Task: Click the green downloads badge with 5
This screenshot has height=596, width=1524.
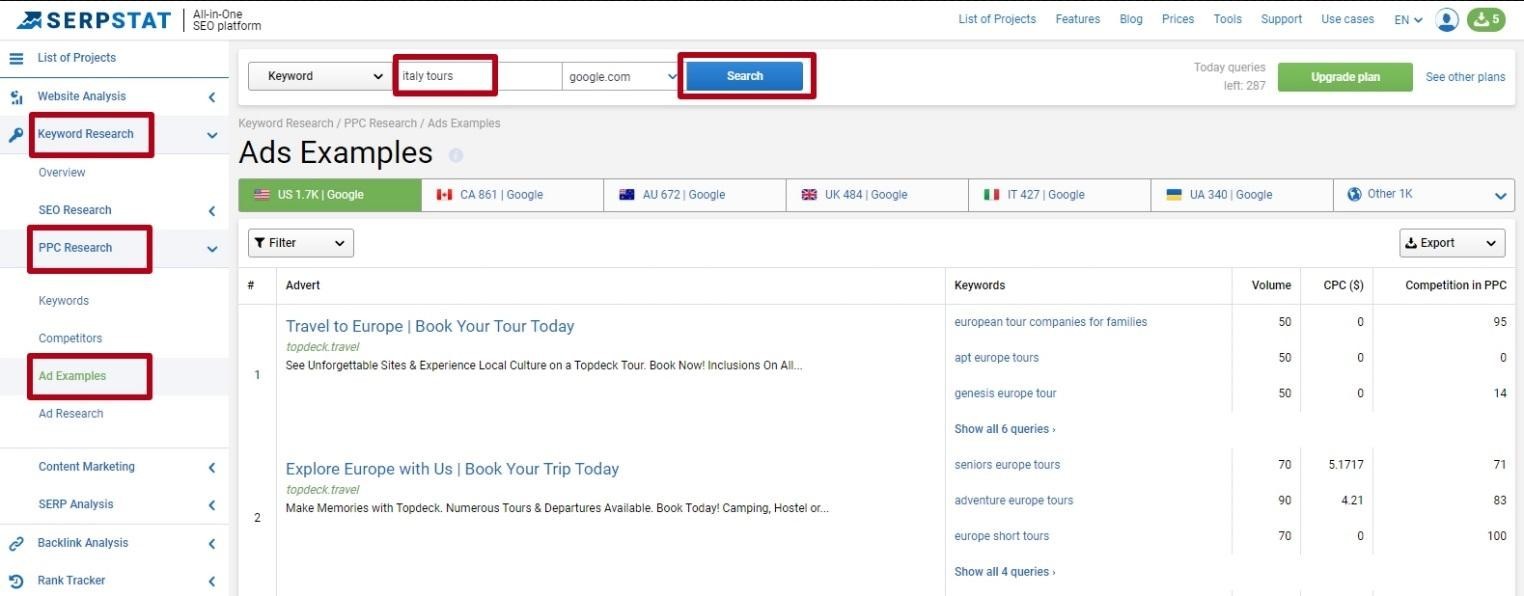Action: [x=1486, y=19]
